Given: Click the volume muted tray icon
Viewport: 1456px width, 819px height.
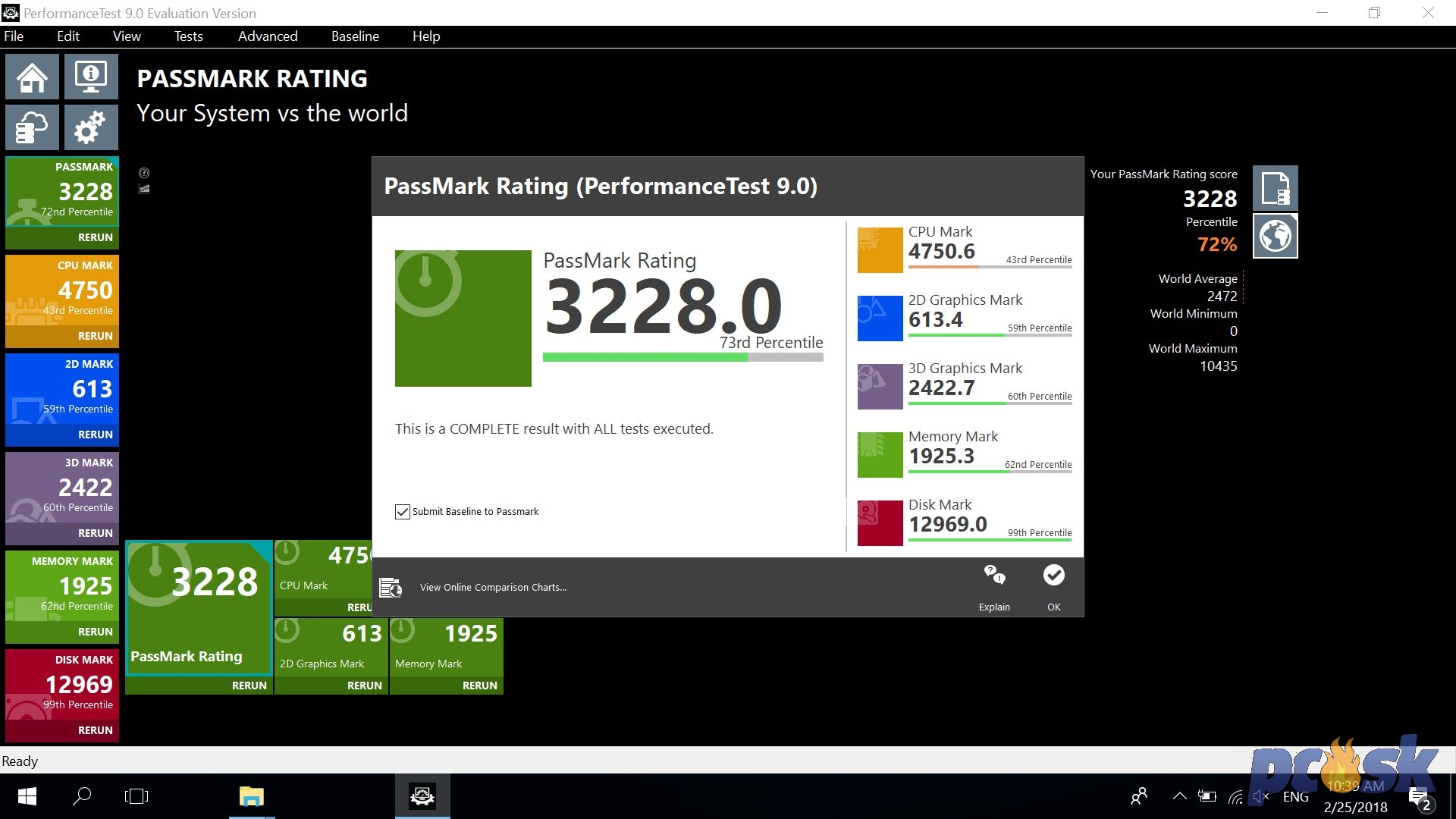Looking at the screenshot, I should 1261,796.
